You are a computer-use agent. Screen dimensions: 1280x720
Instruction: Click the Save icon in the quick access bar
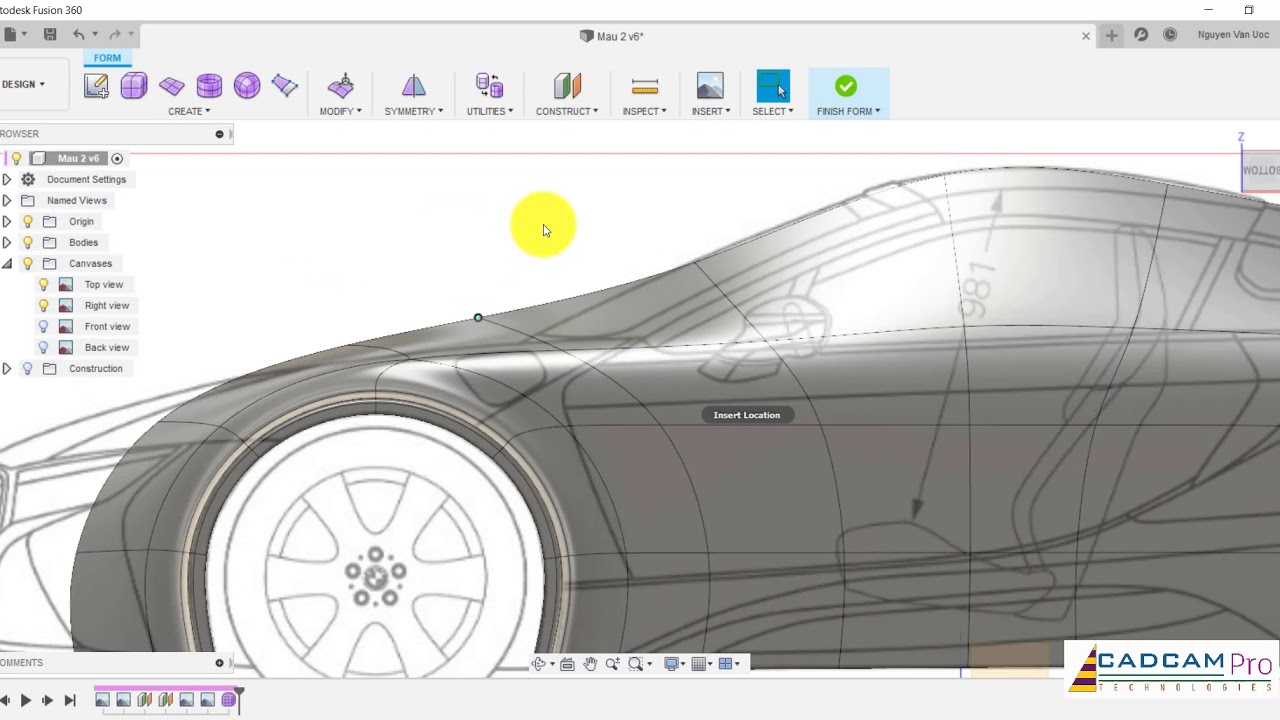tap(50, 34)
